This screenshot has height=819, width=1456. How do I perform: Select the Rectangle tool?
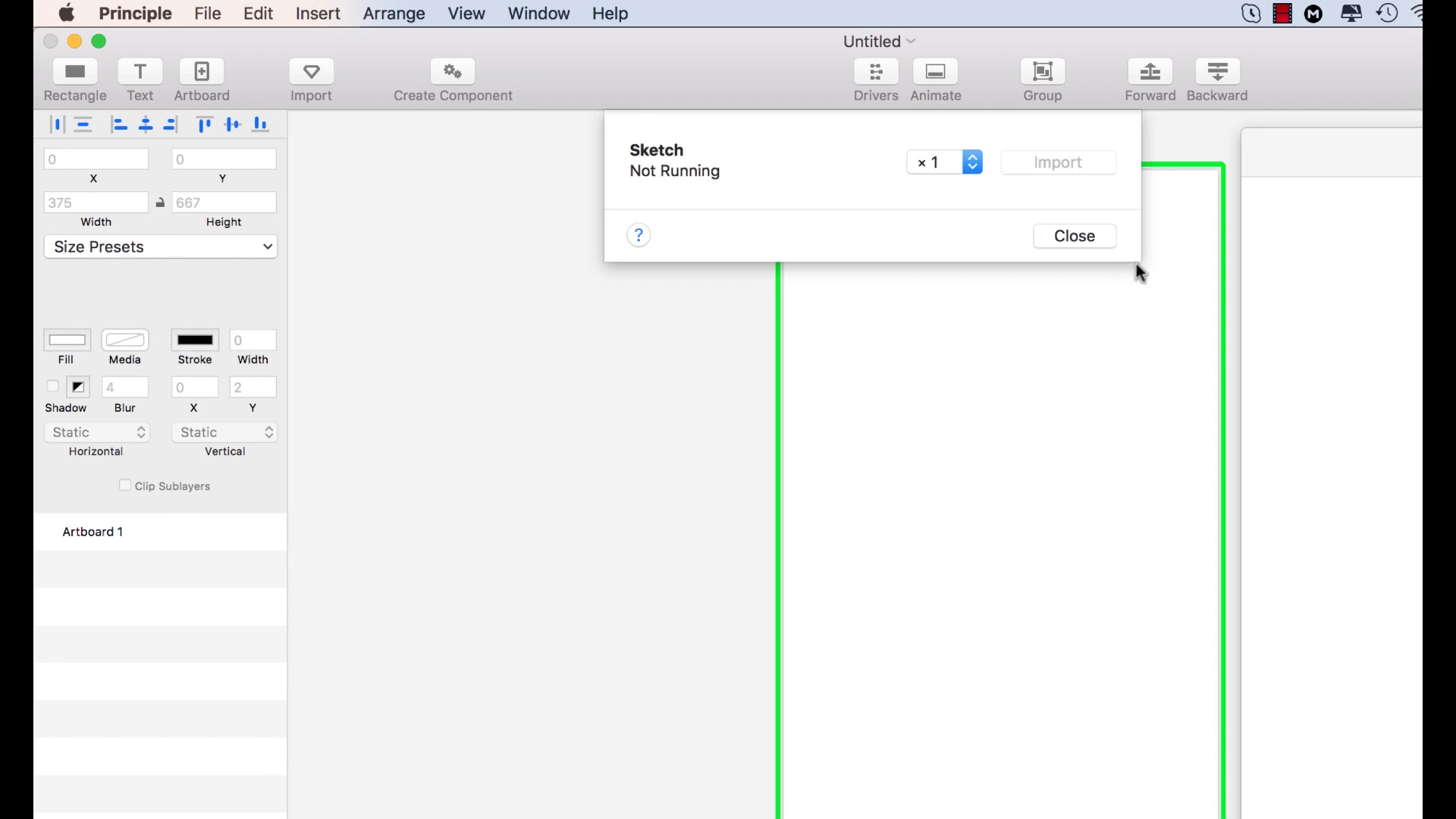pos(75,72)
